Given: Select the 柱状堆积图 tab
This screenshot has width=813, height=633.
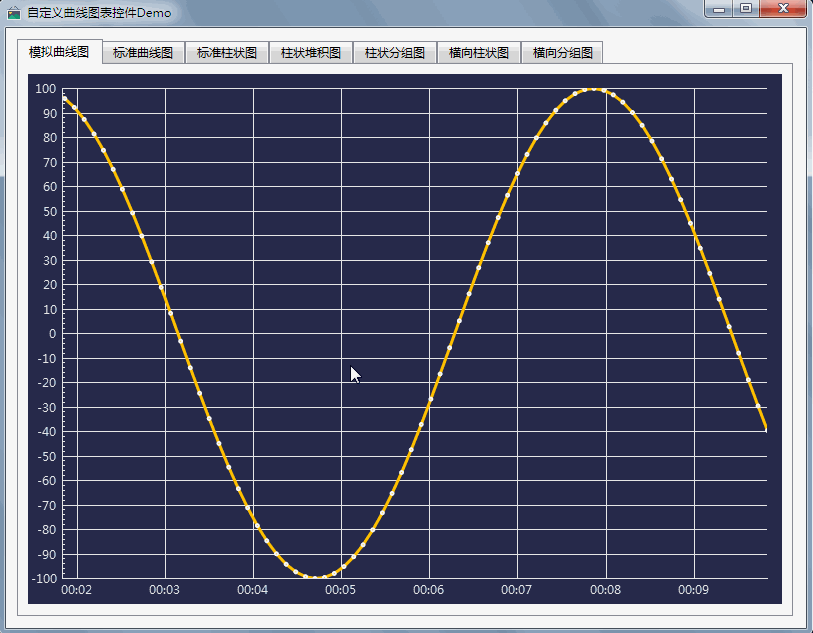Looking at the screenshot, I should (x=310, y=48).
